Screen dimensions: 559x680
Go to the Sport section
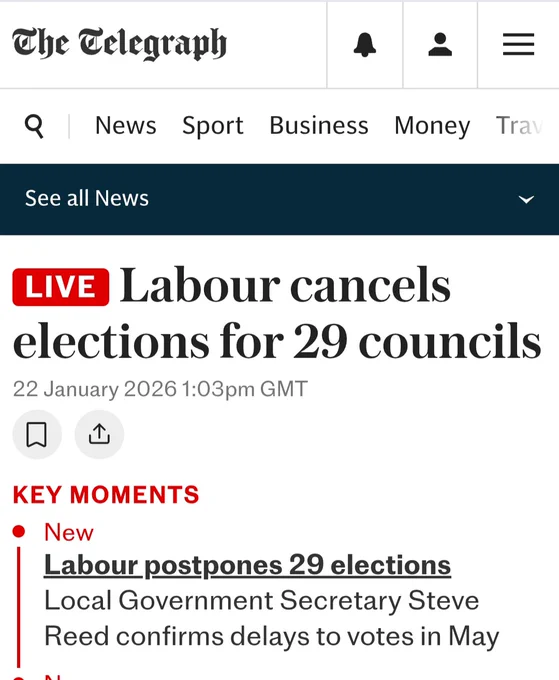point(212,126)
